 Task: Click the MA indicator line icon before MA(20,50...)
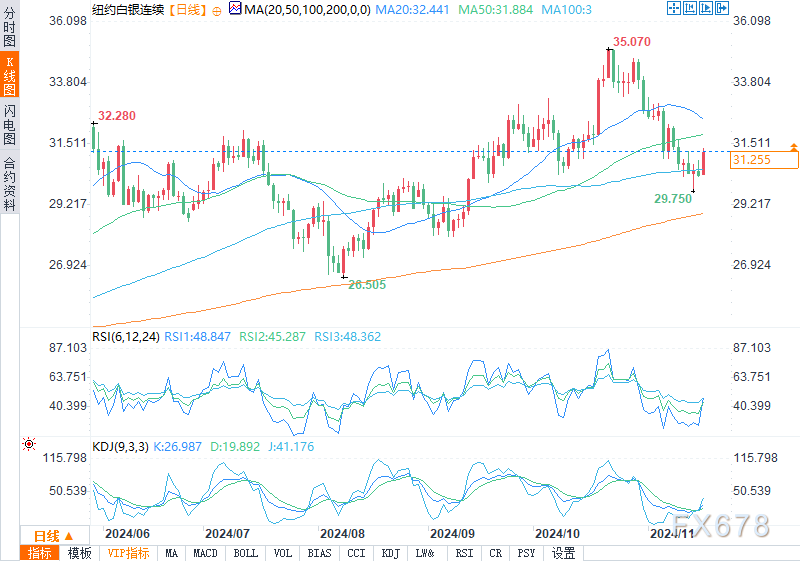235,9
